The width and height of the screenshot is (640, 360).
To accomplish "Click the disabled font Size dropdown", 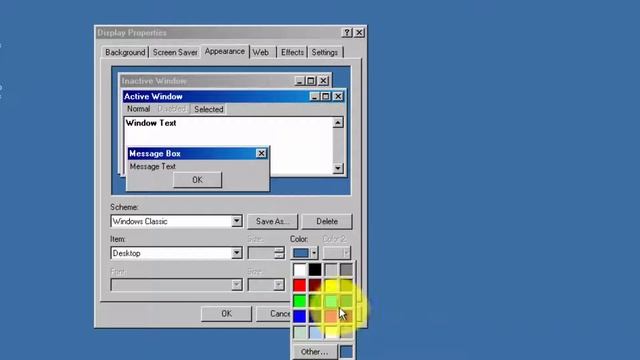I will (x=266, y=284).
